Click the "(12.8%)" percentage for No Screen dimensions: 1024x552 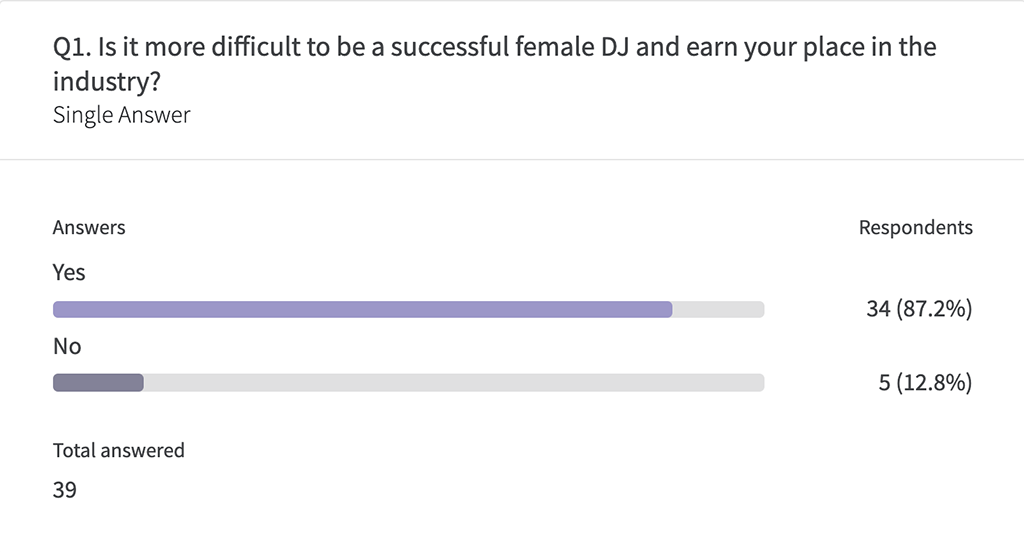point(935,382)
